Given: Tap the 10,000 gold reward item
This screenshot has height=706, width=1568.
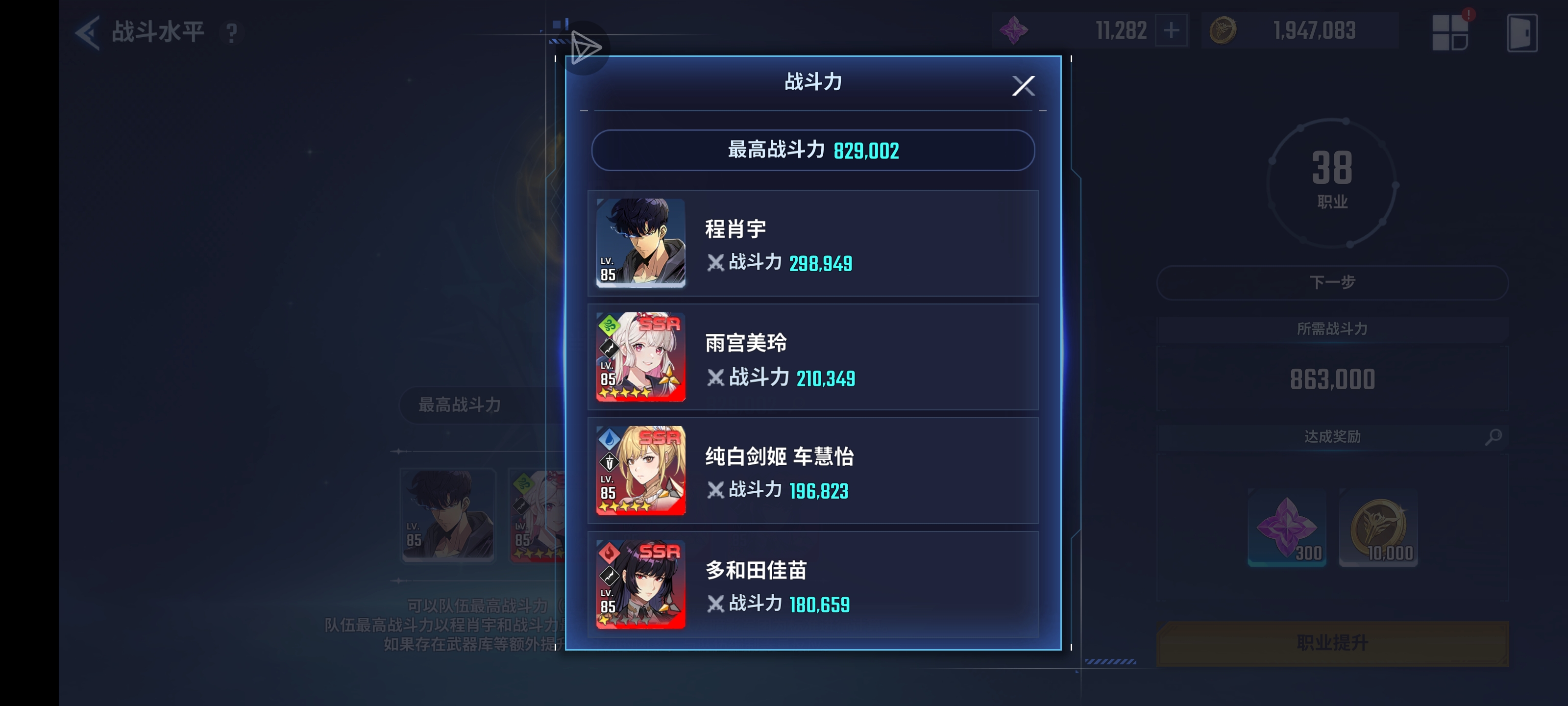Looking at the screenshot, I should [1378, 528].
